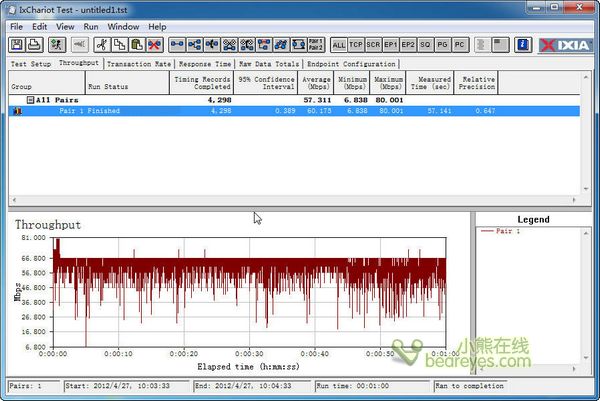Toggle the PC group filter

460,45
